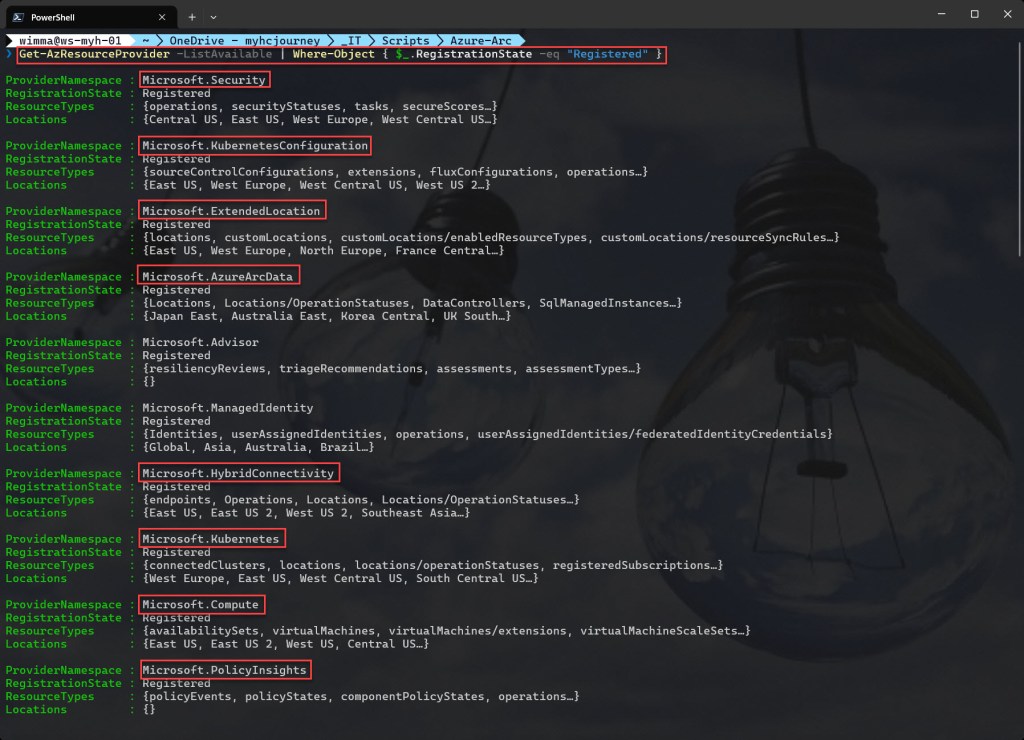Open a new terminal tab
1024x740 pixels.
point(192,16)
